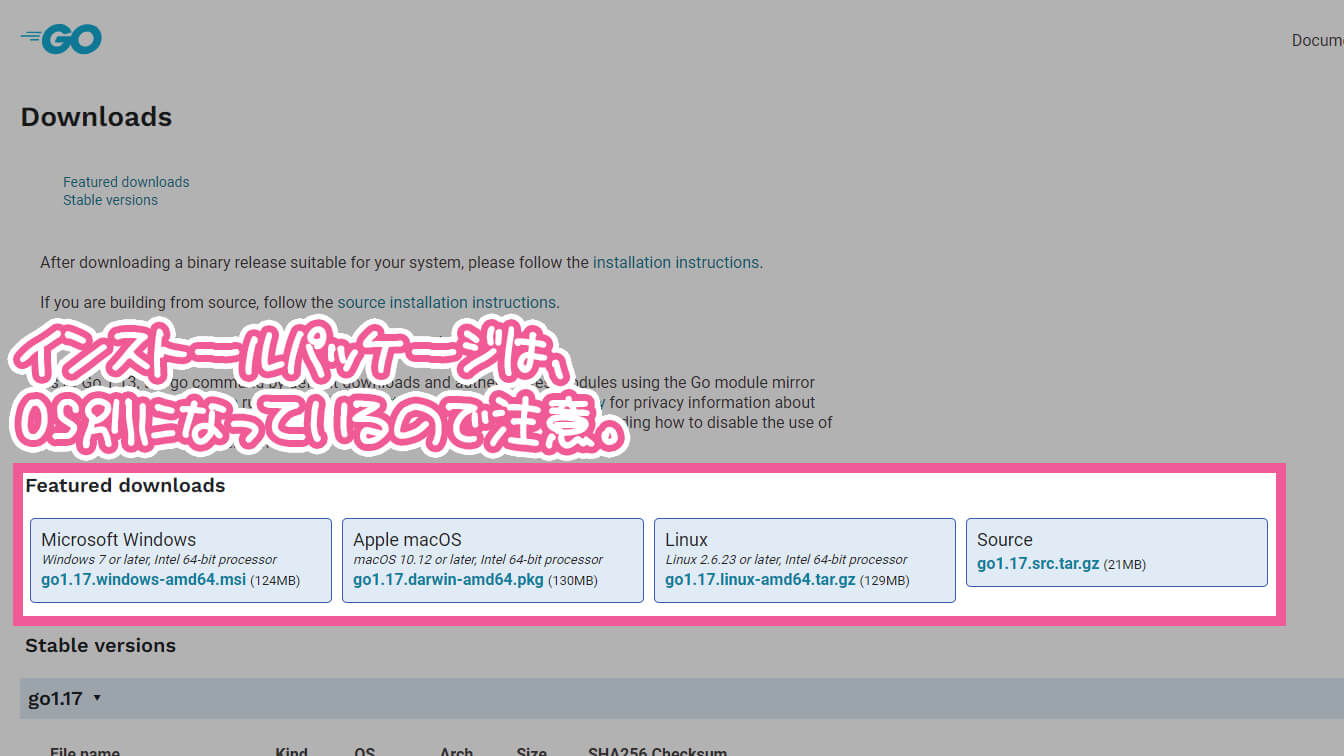
Task: Click the Downloads page heading
Action: pos(96,117)
